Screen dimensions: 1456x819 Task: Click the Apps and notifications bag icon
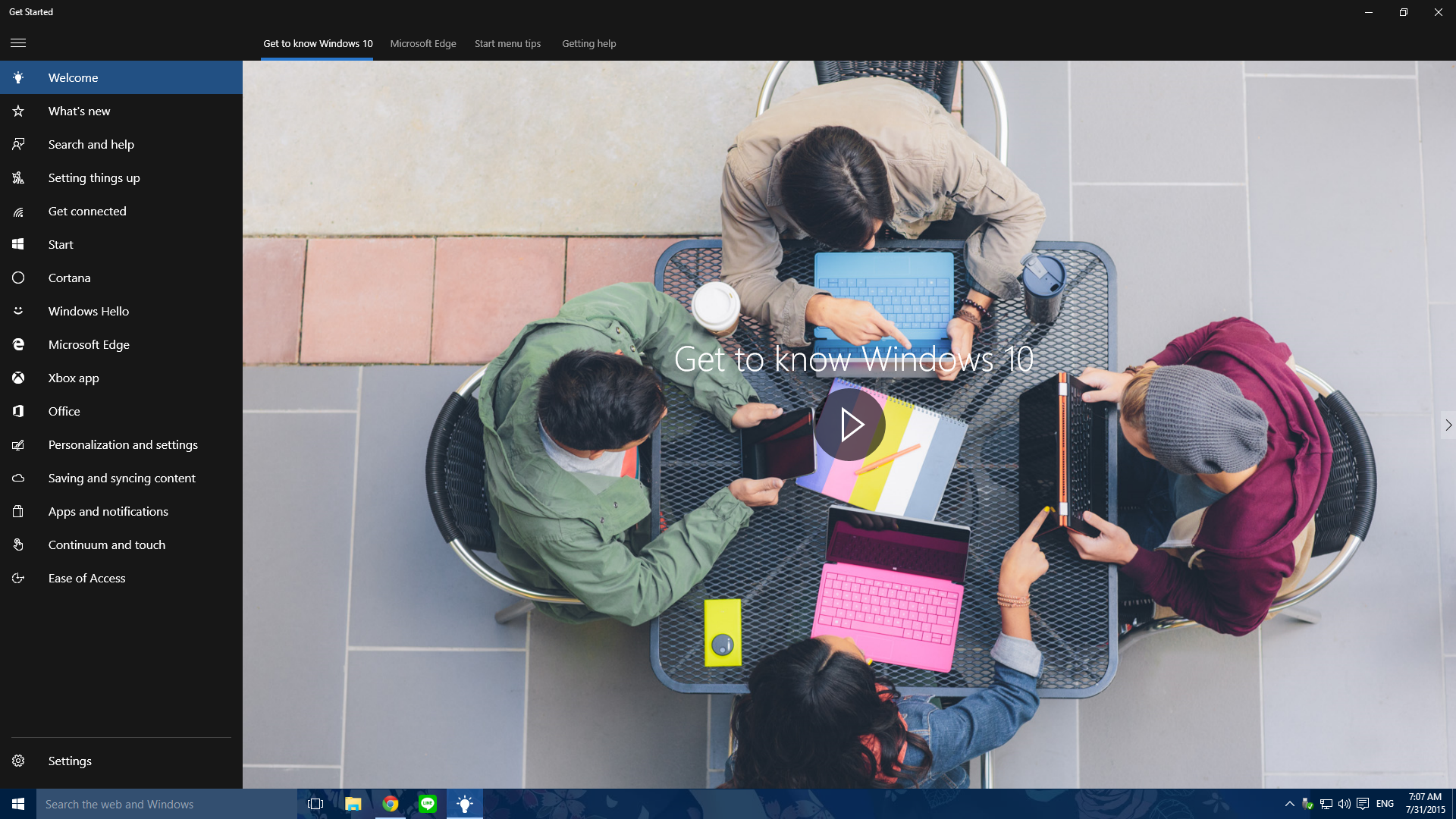pyautogui.click(x=18, y=511)
